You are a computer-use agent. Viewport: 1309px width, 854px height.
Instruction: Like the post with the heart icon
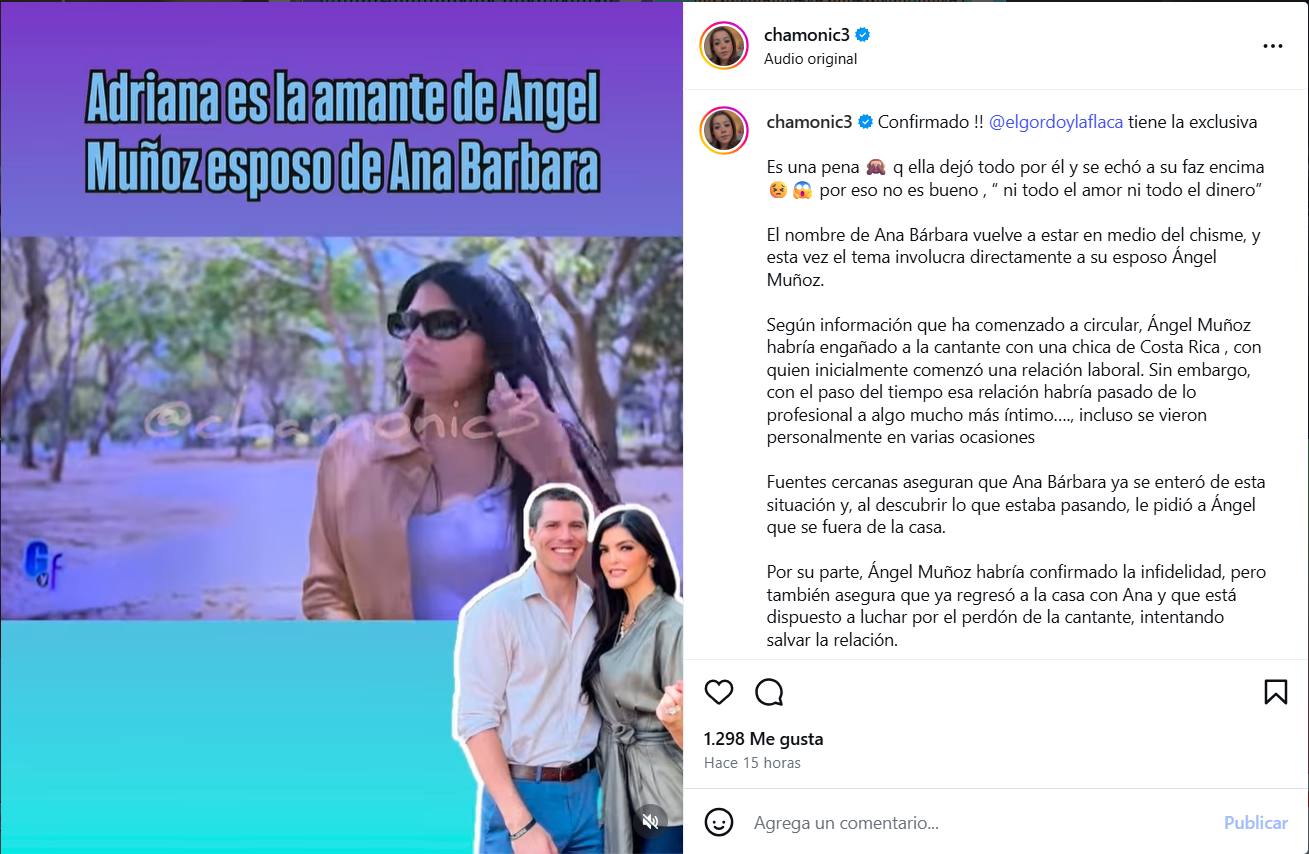tap(719, 692)
